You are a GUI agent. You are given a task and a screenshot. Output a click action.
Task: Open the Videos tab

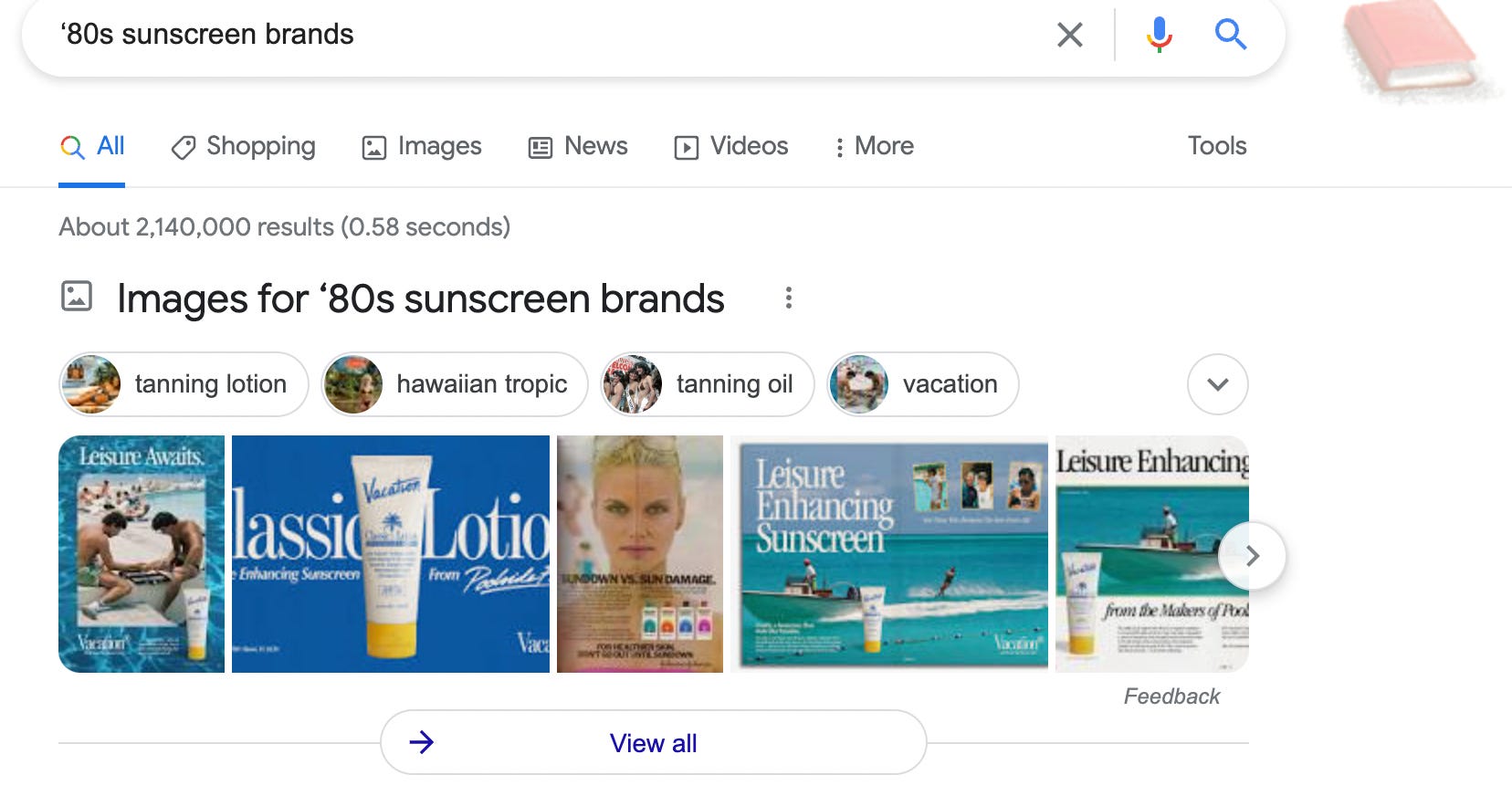tap(731, 146)
